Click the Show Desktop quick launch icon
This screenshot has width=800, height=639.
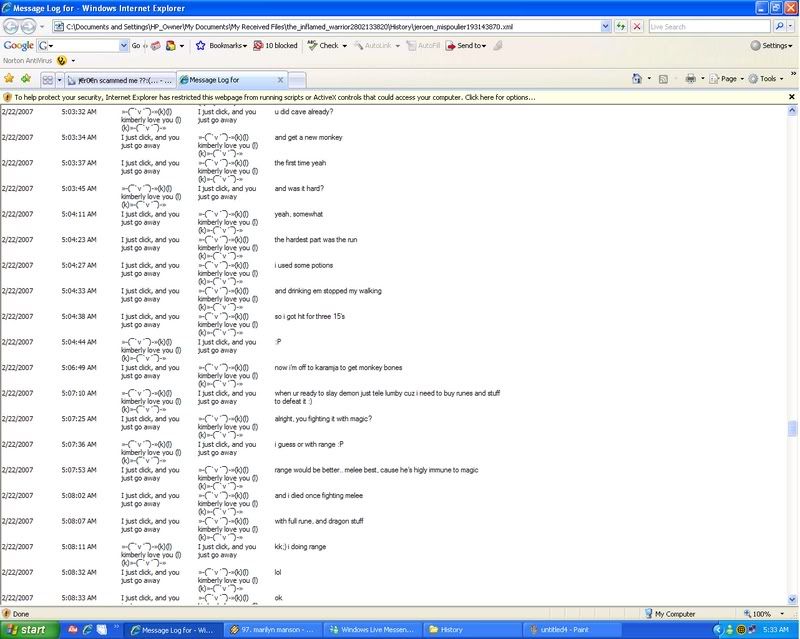pos(102,630)
